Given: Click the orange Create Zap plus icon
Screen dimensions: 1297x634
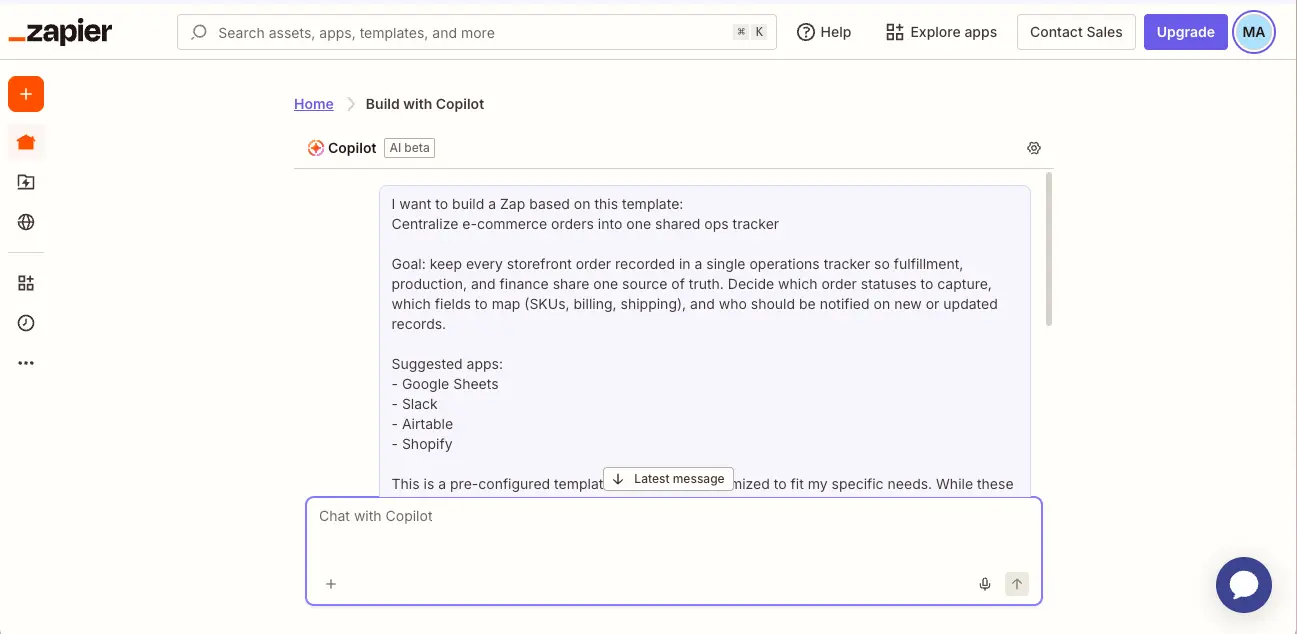Looking at the screenshot, I should pos(26,93).
